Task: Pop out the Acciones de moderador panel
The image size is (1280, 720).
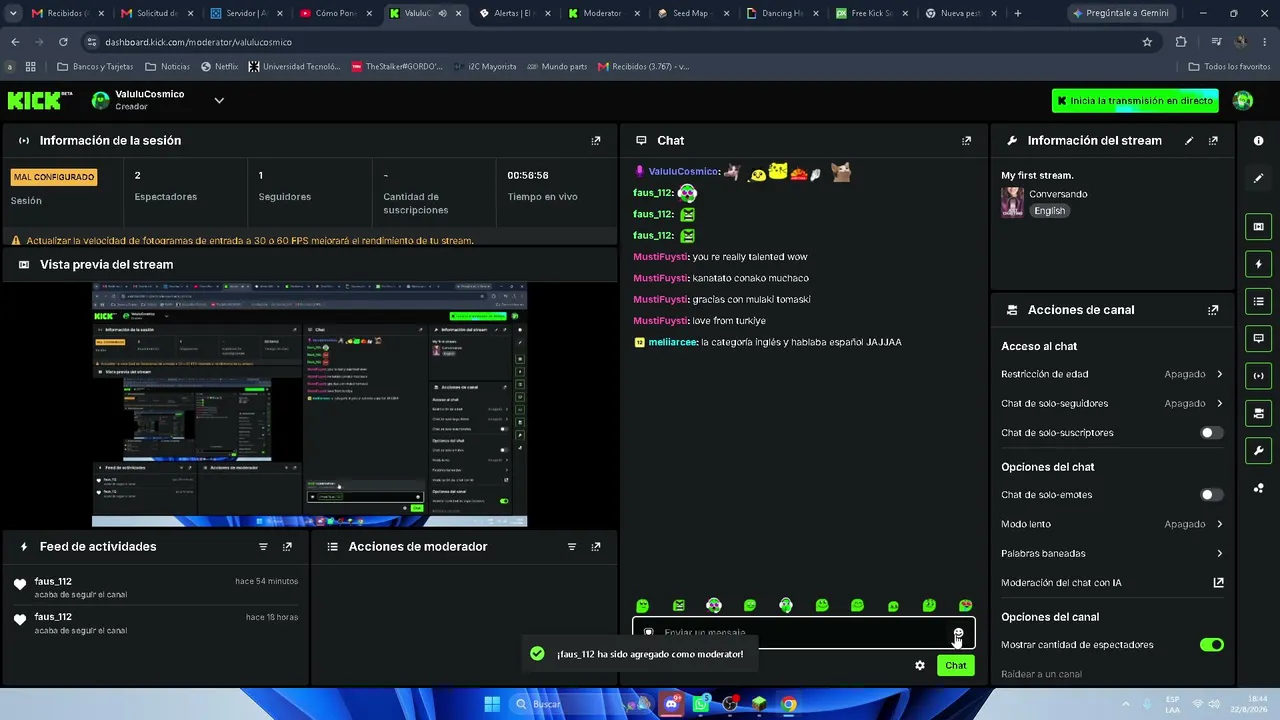Action: point(596,547)
